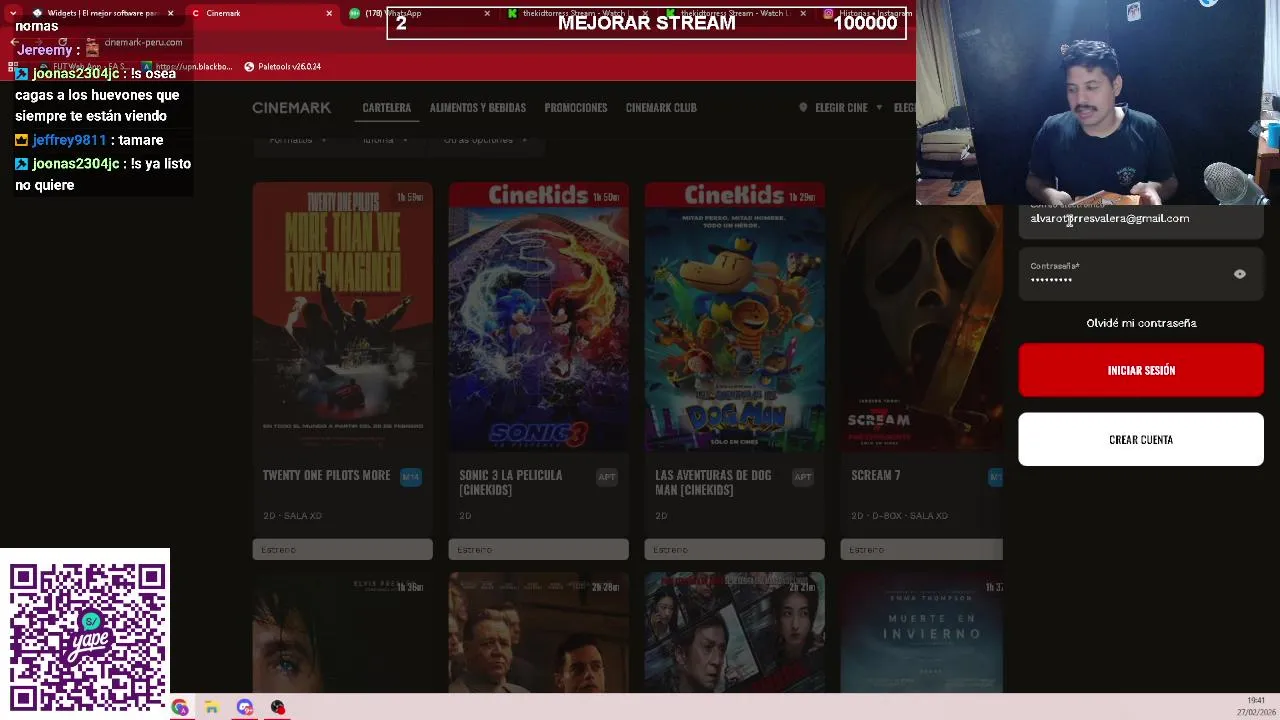Open the Paletools v26.0.24 bookmark
1280x720 pixels.
pos(282,66)
